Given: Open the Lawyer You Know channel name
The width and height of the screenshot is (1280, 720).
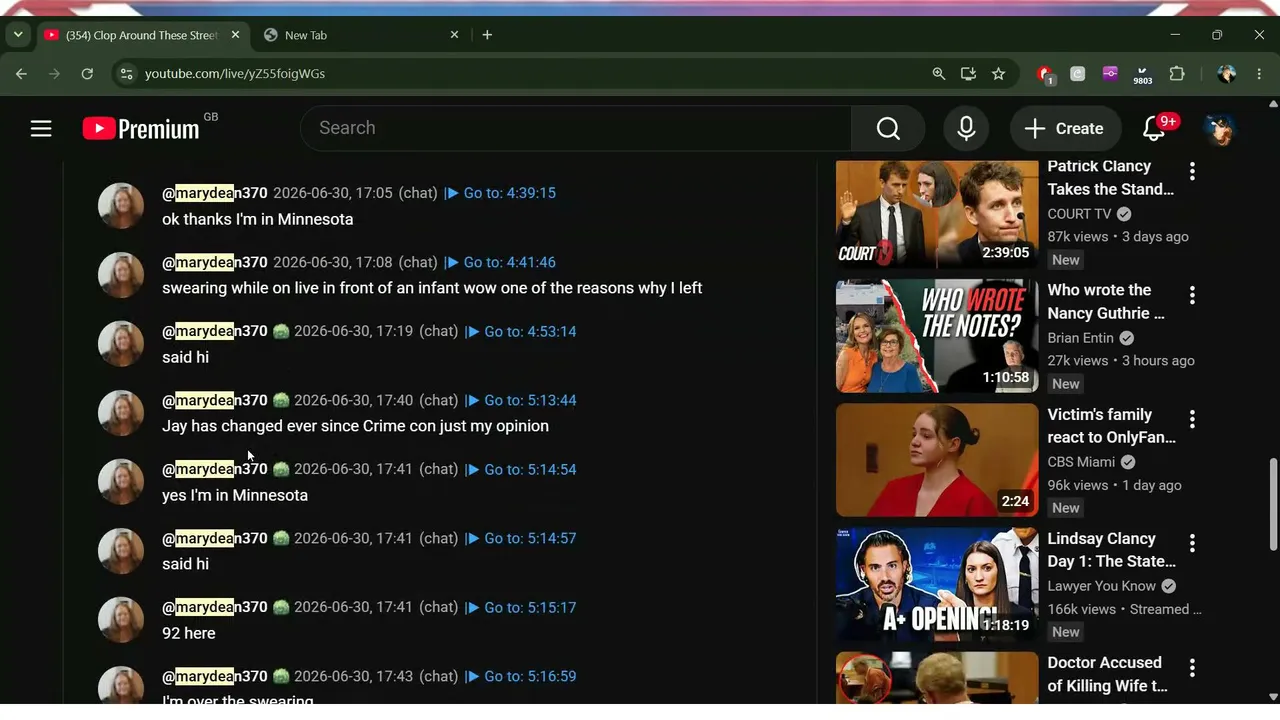Looking at the screenshot, I should (1101, 586).
